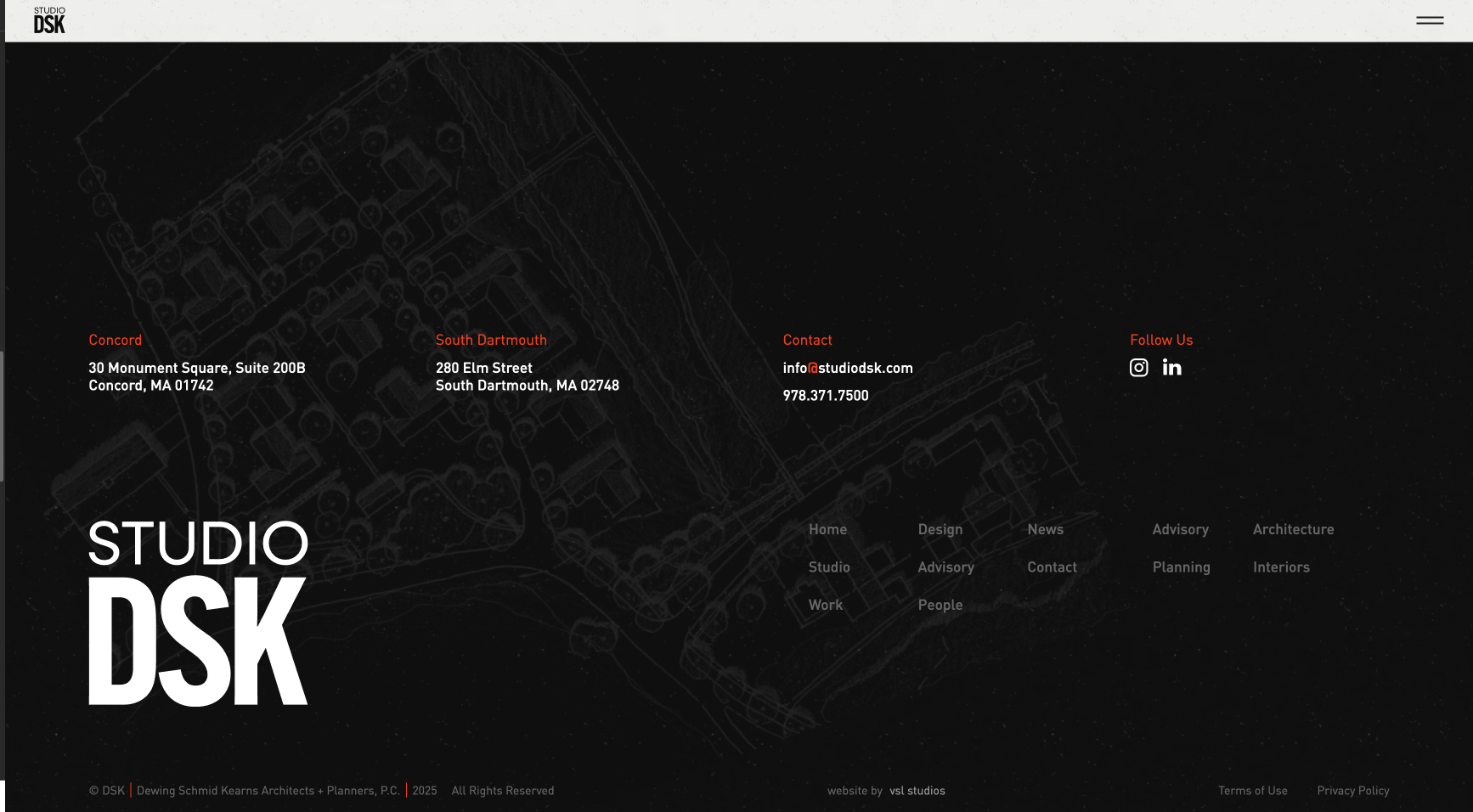Viewport: 1473px width, 812px height.
Task: Open the Studio footer link
Action: click(829, 567)
